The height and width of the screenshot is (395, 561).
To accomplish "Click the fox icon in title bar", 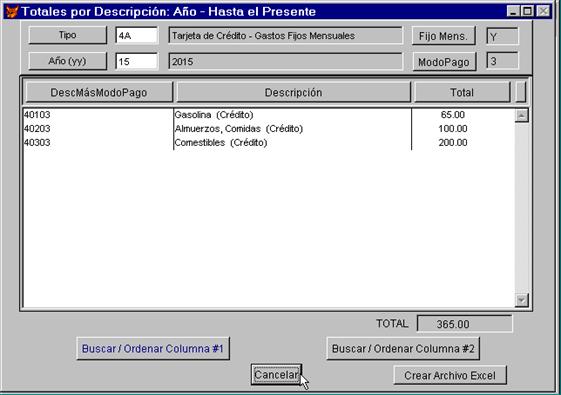I will pos(11,11).
